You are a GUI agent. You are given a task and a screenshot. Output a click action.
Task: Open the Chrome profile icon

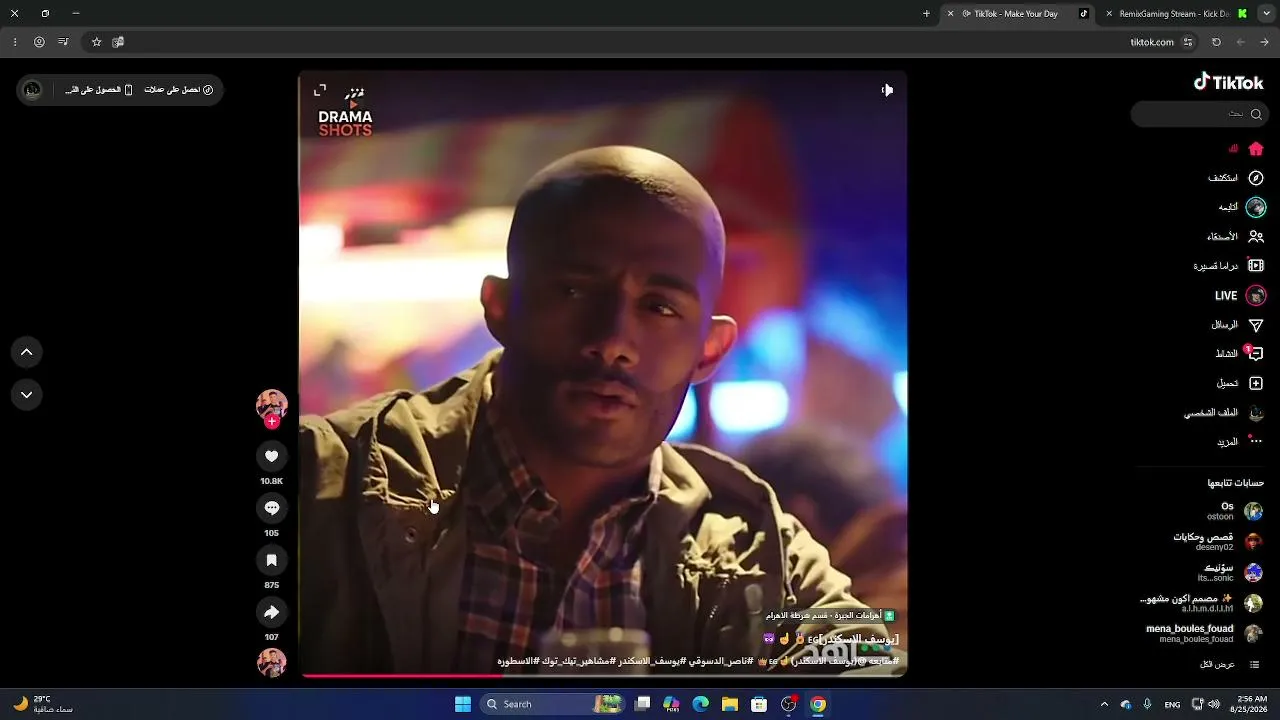[39, 42]
